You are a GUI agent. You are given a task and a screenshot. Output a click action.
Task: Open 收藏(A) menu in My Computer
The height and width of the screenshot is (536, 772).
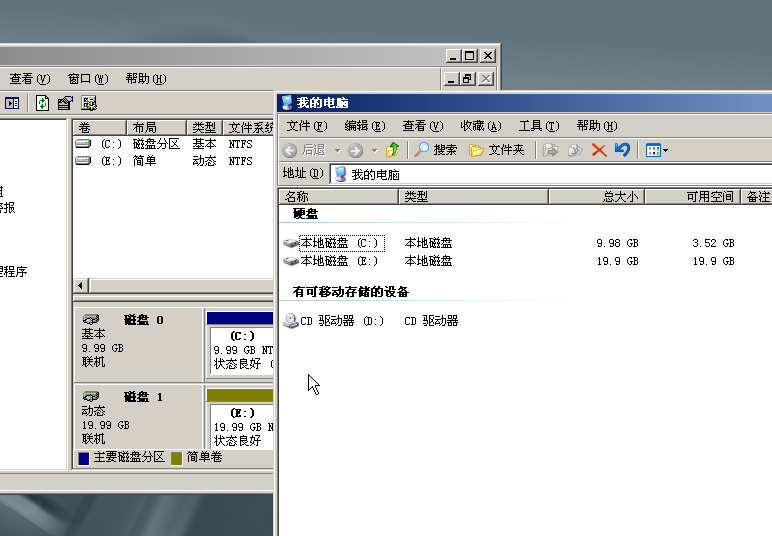481,126
